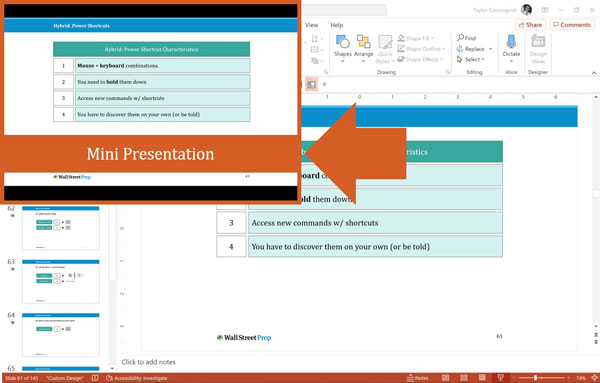This screenshot has height=383, width=600.
Task: Click Find in Editing group
Action: coord(466,38)
